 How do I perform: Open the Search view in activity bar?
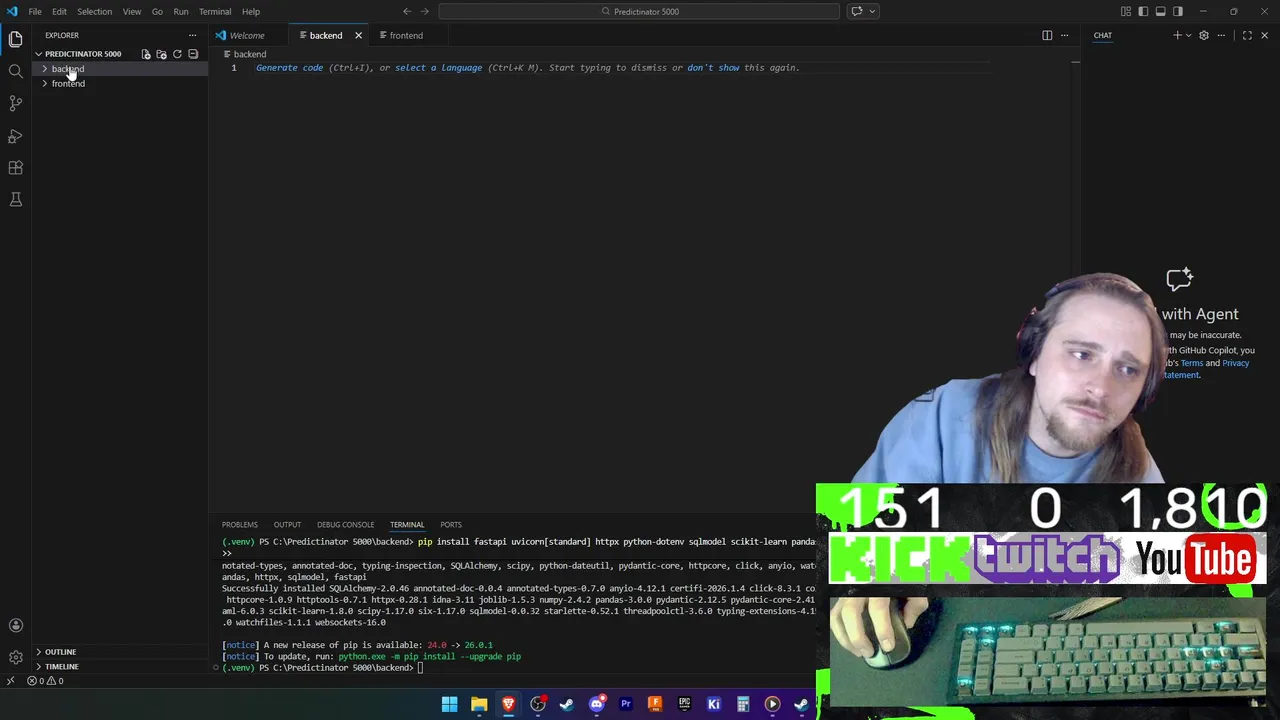click(15, 71)
